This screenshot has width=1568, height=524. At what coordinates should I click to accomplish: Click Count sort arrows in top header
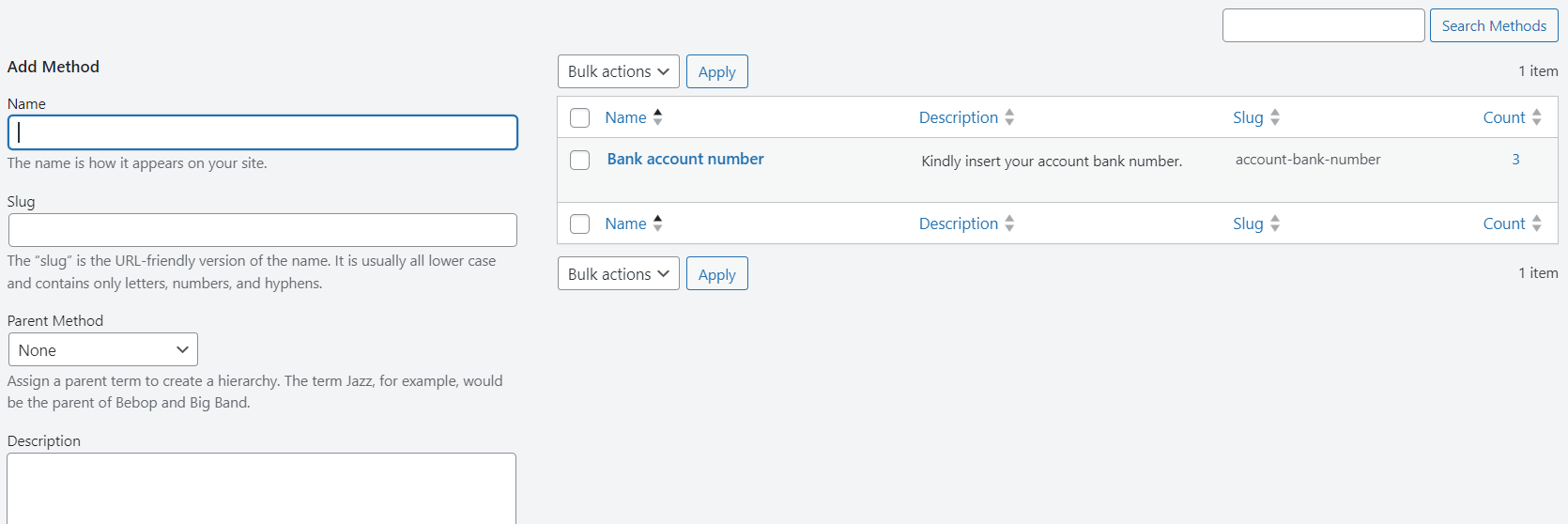(1537, 117)
